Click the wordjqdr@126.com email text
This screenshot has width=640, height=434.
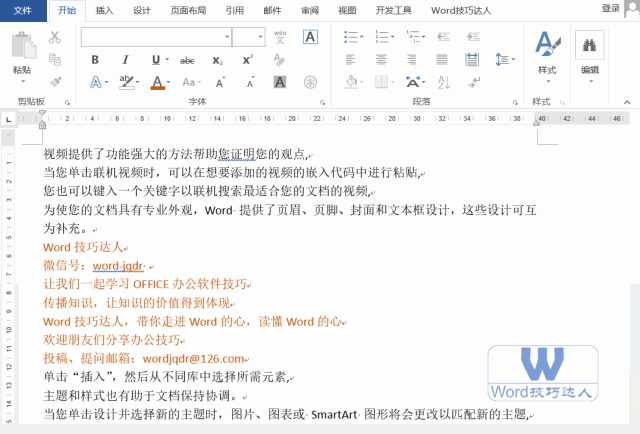(193, 359)
